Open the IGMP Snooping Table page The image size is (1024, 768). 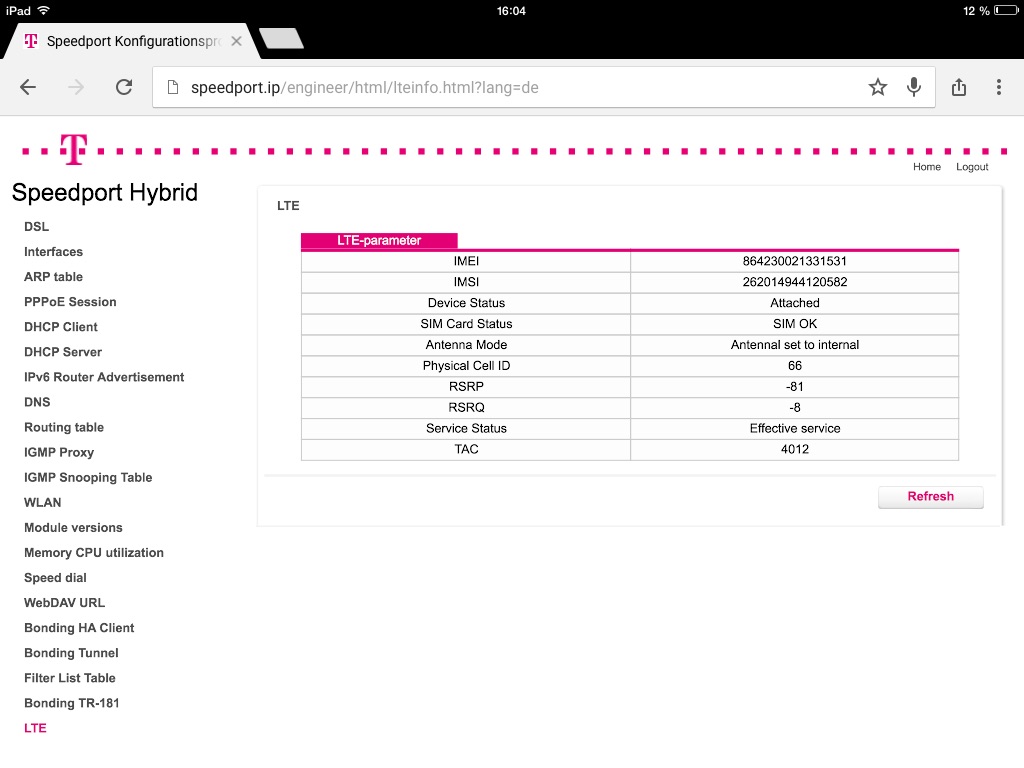tap(88, 477)
